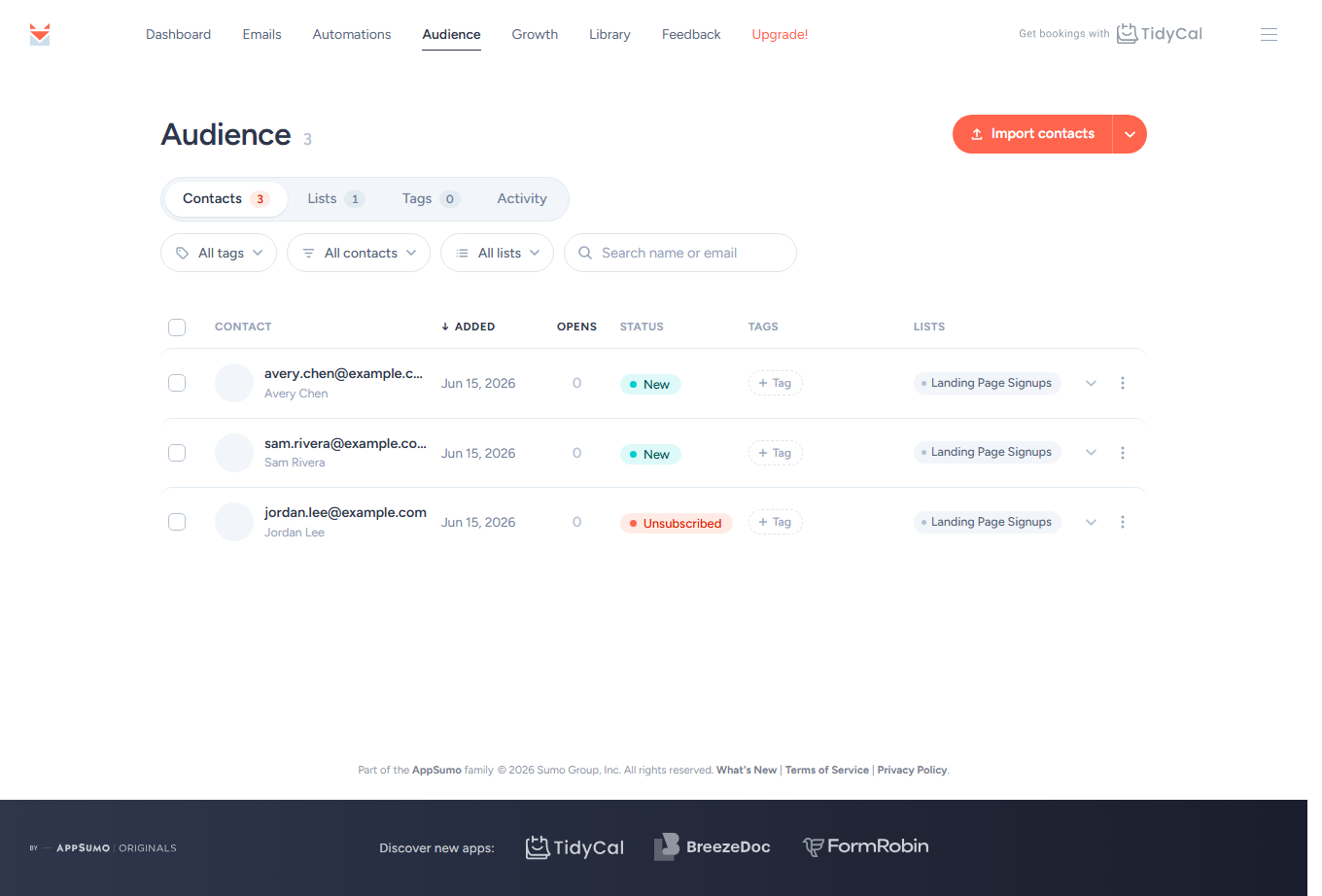Open the Activity tab

coord(522,199)
